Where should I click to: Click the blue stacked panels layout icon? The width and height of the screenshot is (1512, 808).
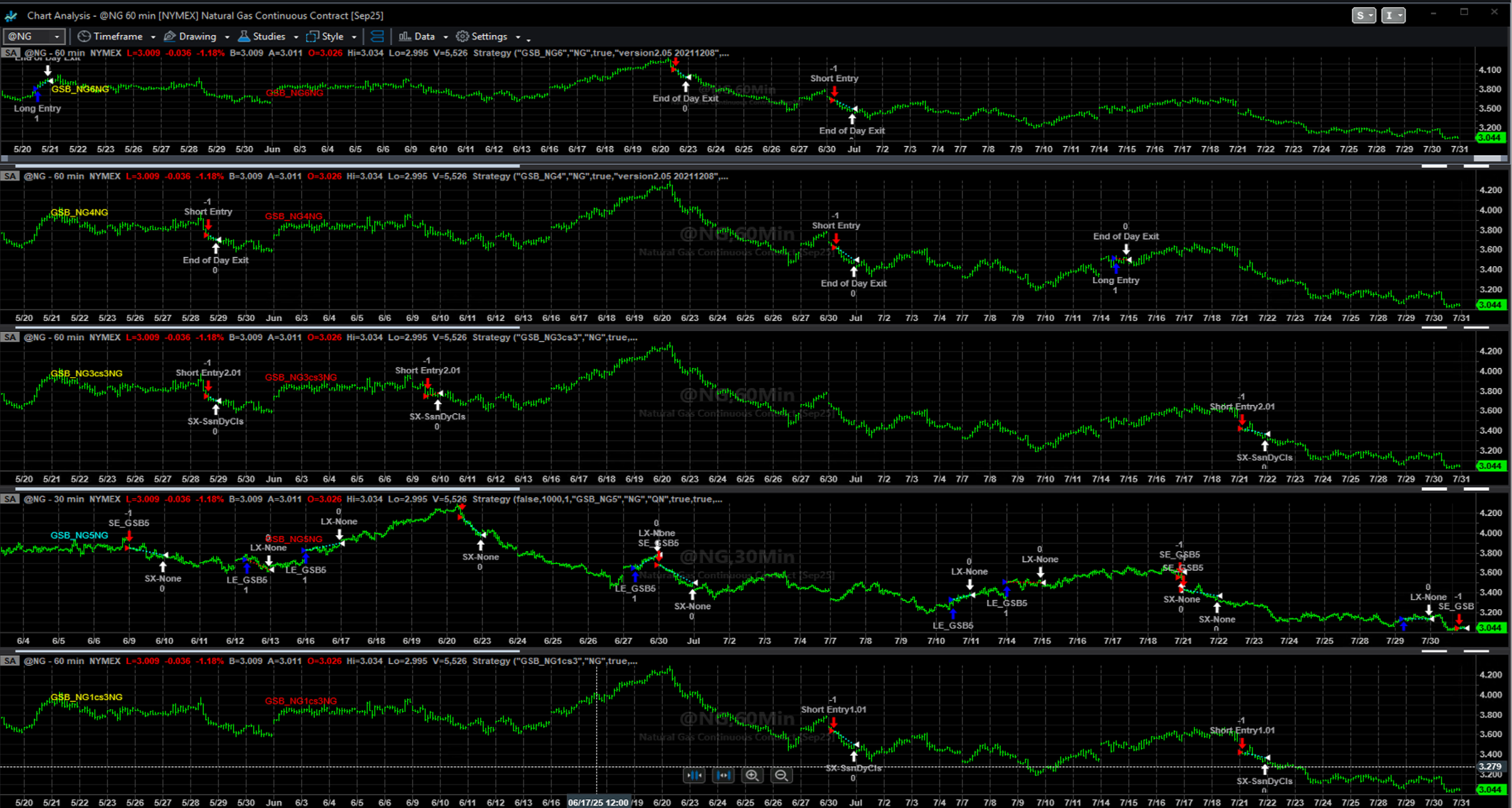[377, 36]
